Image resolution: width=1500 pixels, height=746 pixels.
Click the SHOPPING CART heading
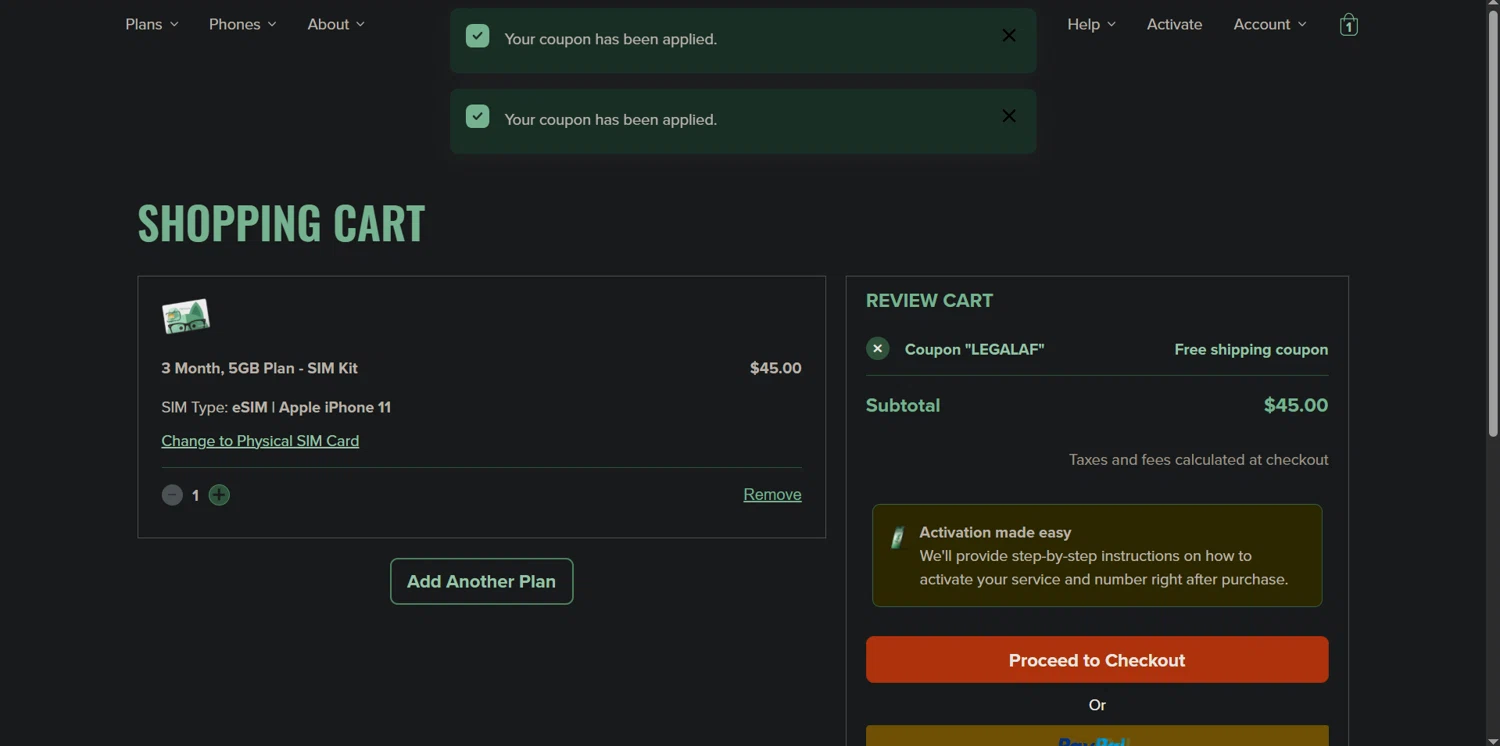click(281, 222)
